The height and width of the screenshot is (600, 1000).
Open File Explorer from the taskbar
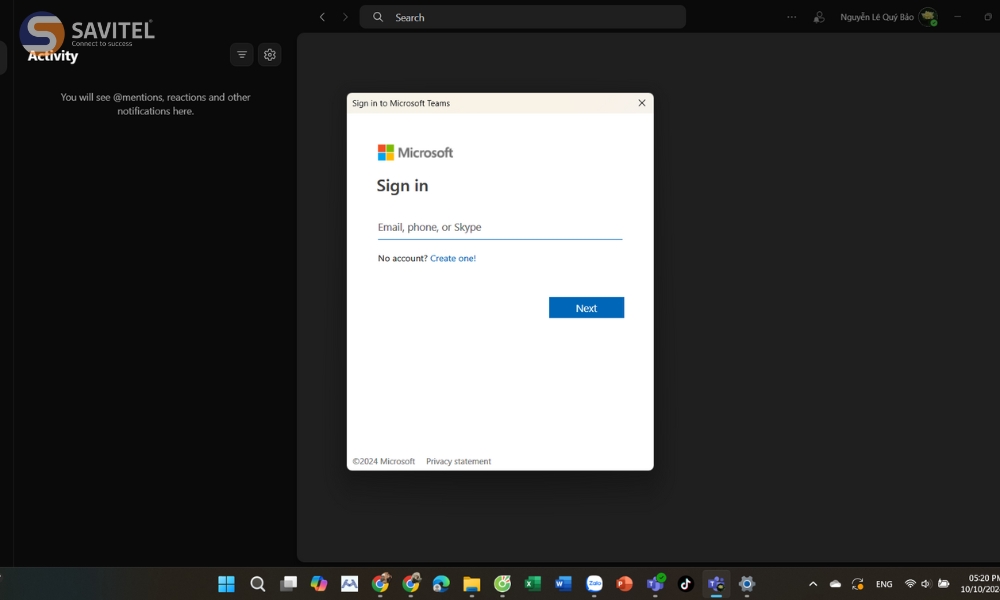coord(471,583)
